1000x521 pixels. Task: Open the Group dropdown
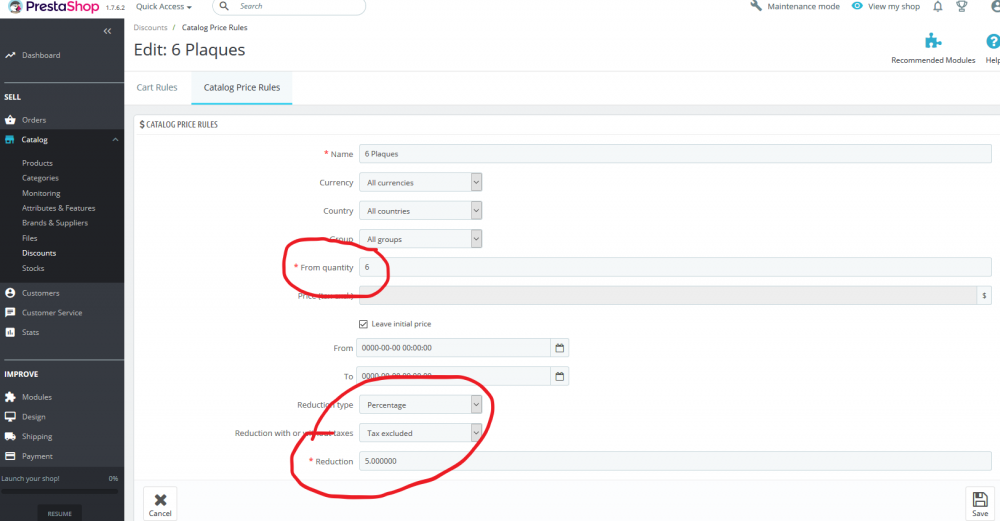click(420, 239)
